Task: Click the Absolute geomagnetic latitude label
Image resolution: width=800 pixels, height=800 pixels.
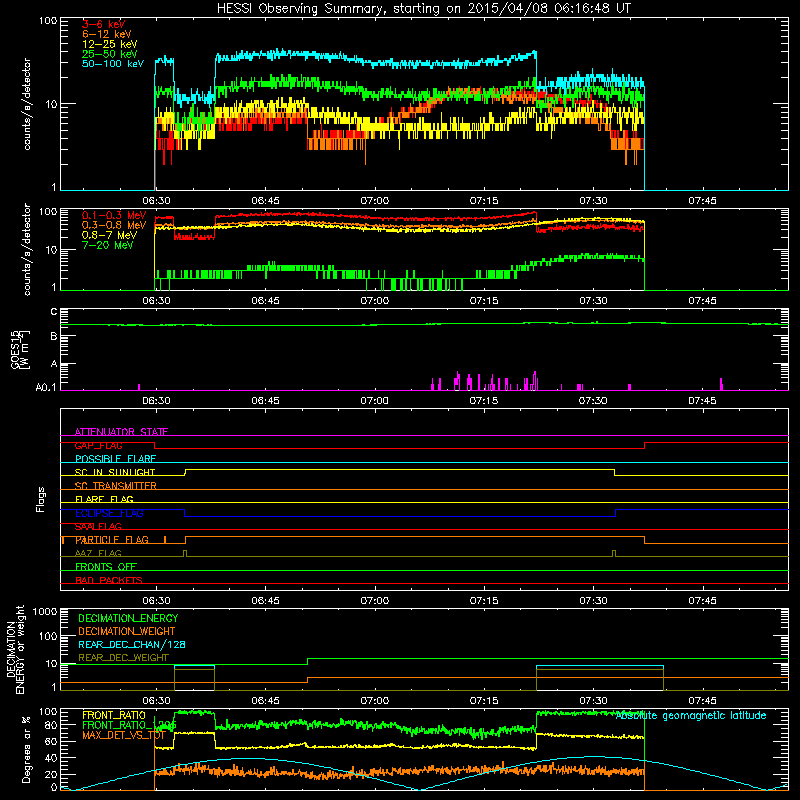Action: pyautogui.click(x=691, y=715)
